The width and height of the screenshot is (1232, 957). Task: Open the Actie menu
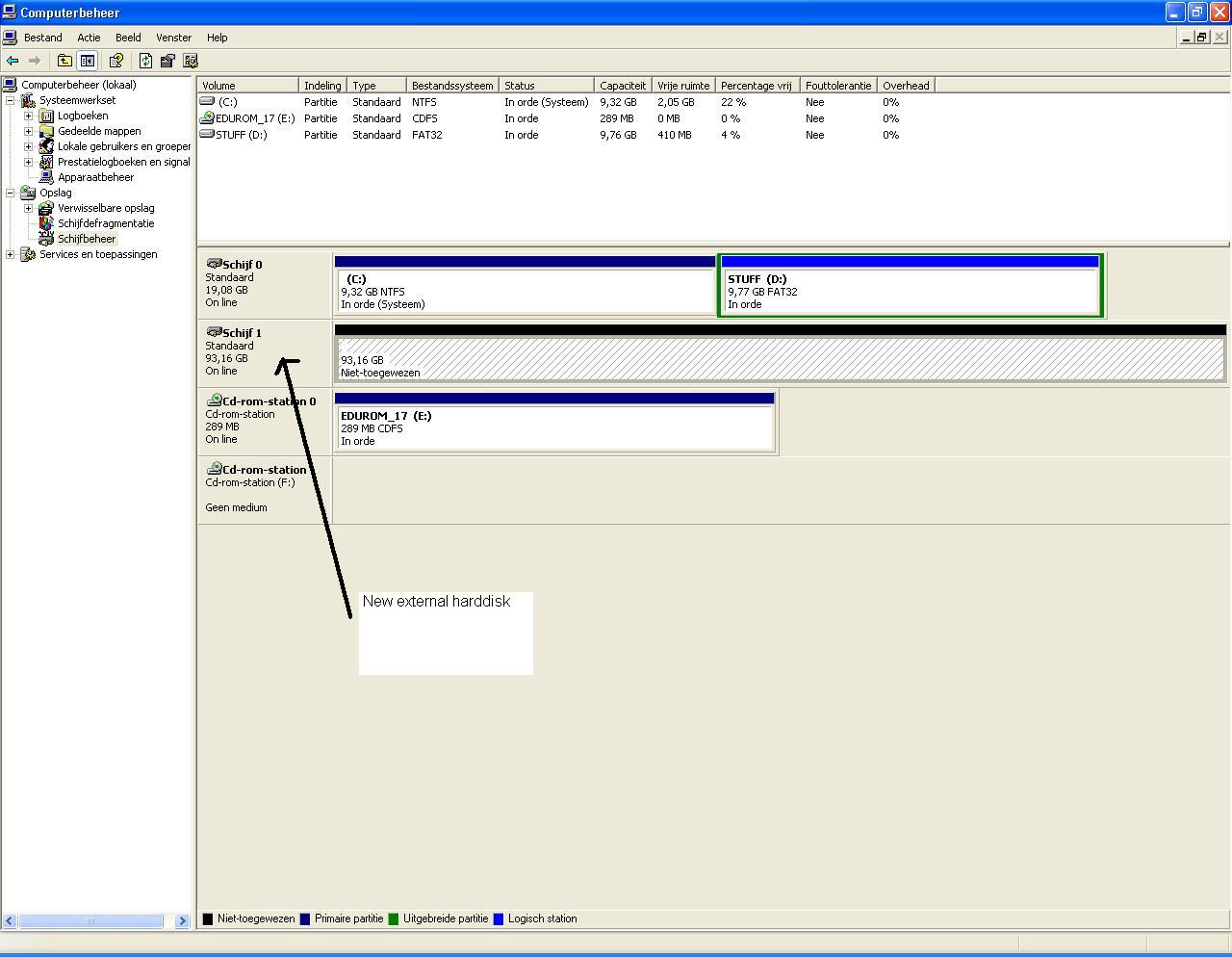pyautogui.click(x=89, y=38)
